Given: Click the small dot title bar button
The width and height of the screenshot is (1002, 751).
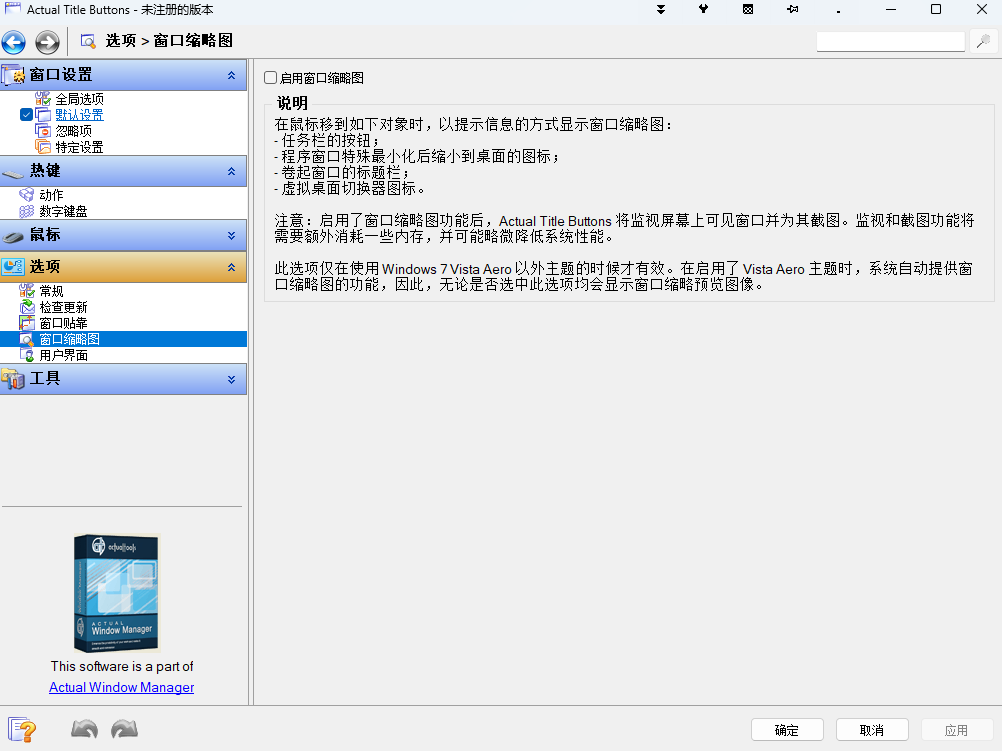Looking at the screenshot, I should point(838,11).
